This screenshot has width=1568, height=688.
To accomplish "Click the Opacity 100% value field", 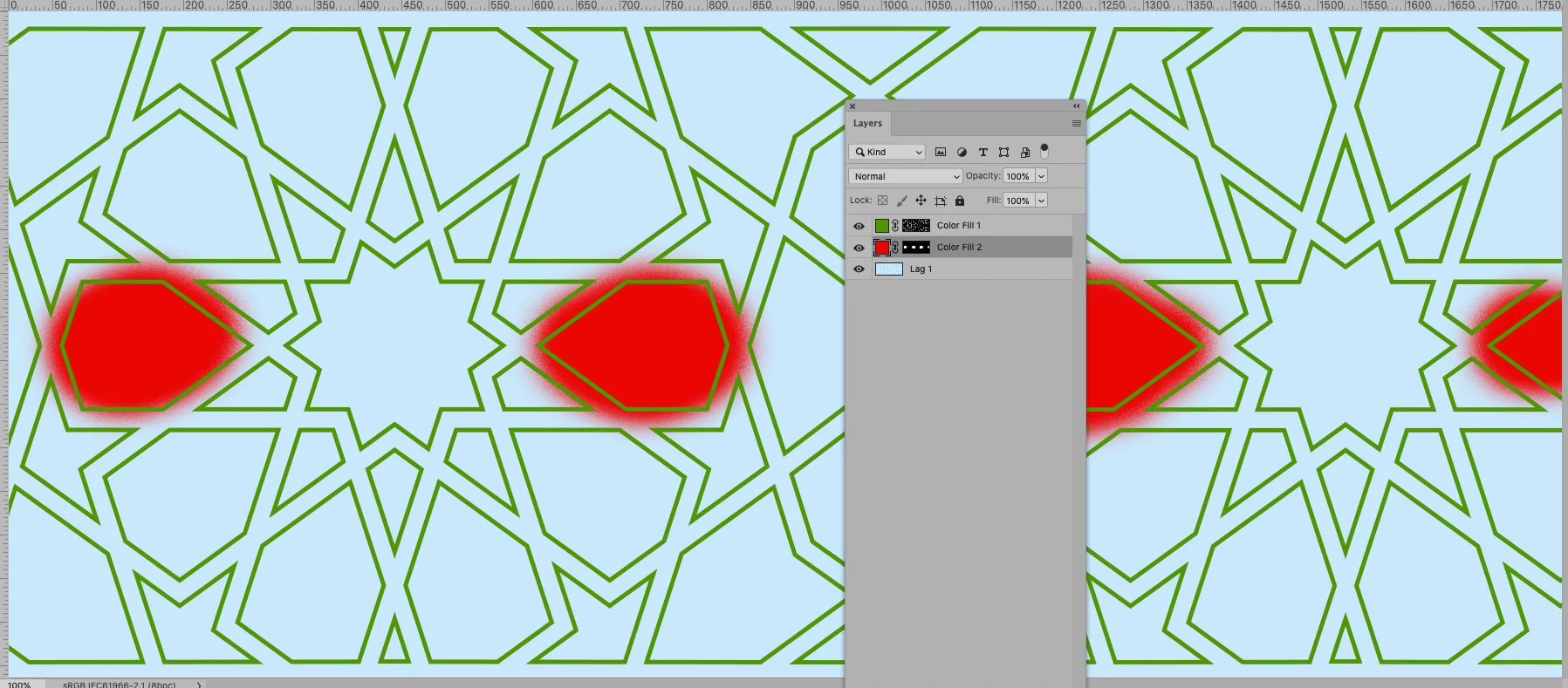I will pos(1019,176).
